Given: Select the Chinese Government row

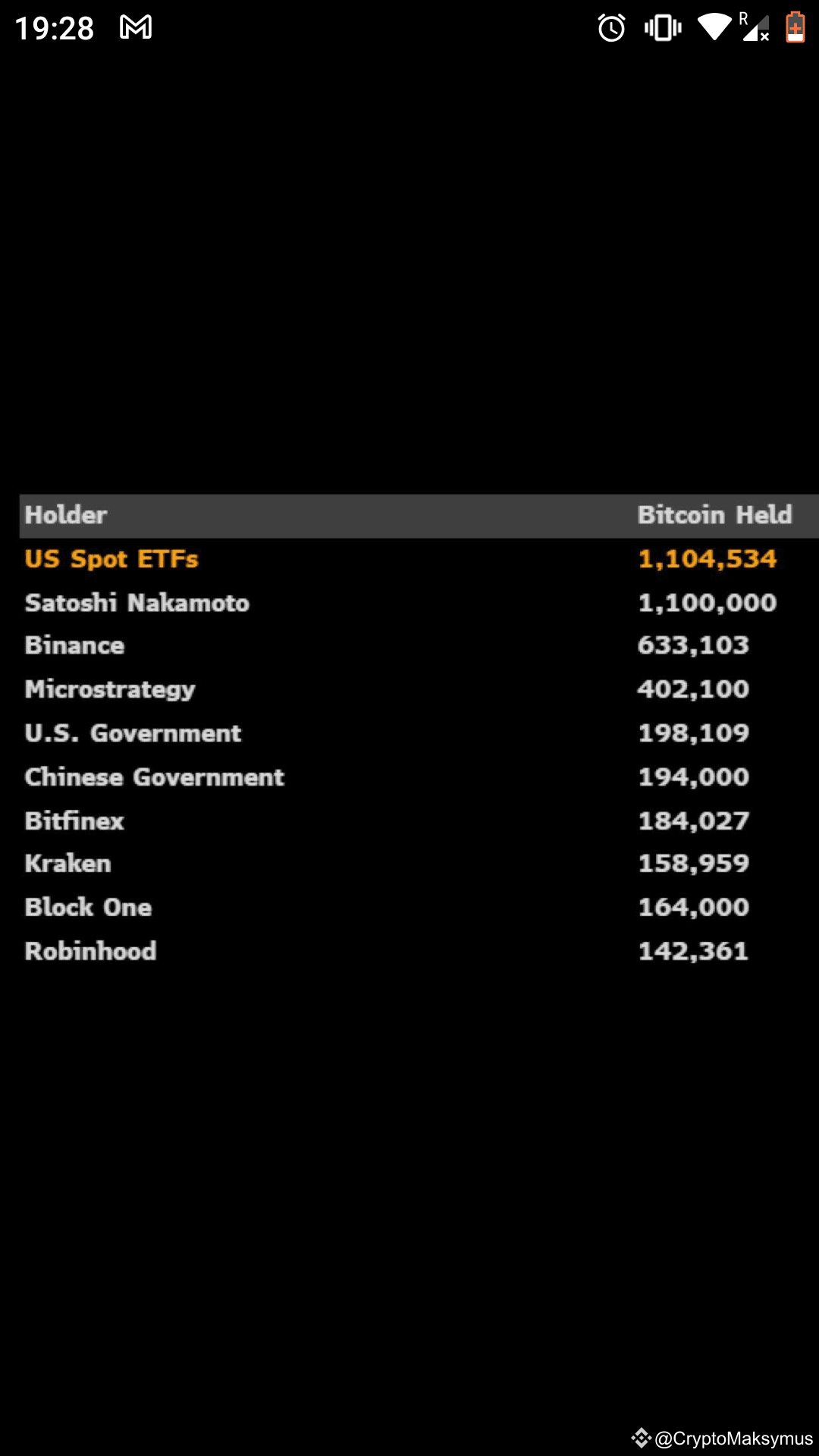Looking at the screenshot, I should coord(155,777).
